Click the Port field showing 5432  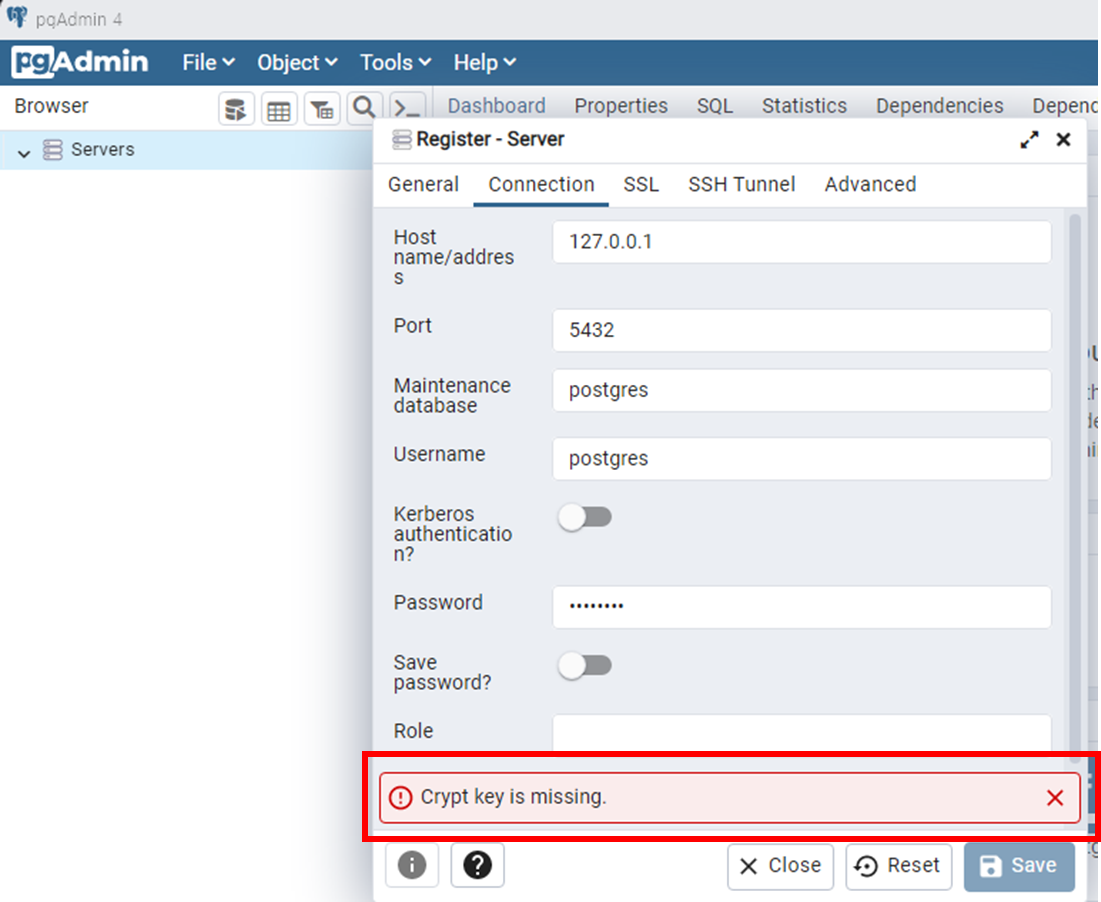[802, 331]
